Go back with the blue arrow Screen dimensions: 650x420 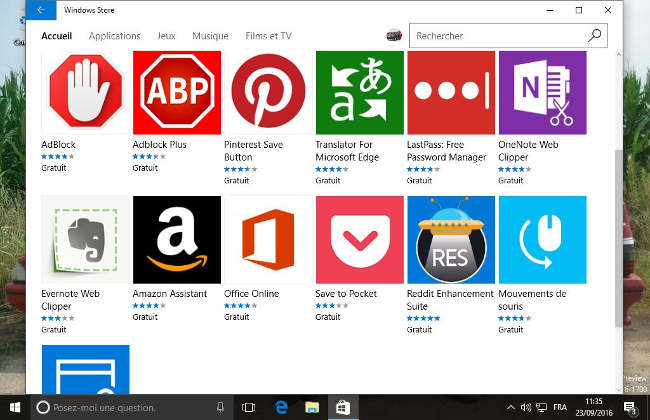coord(41,10)
